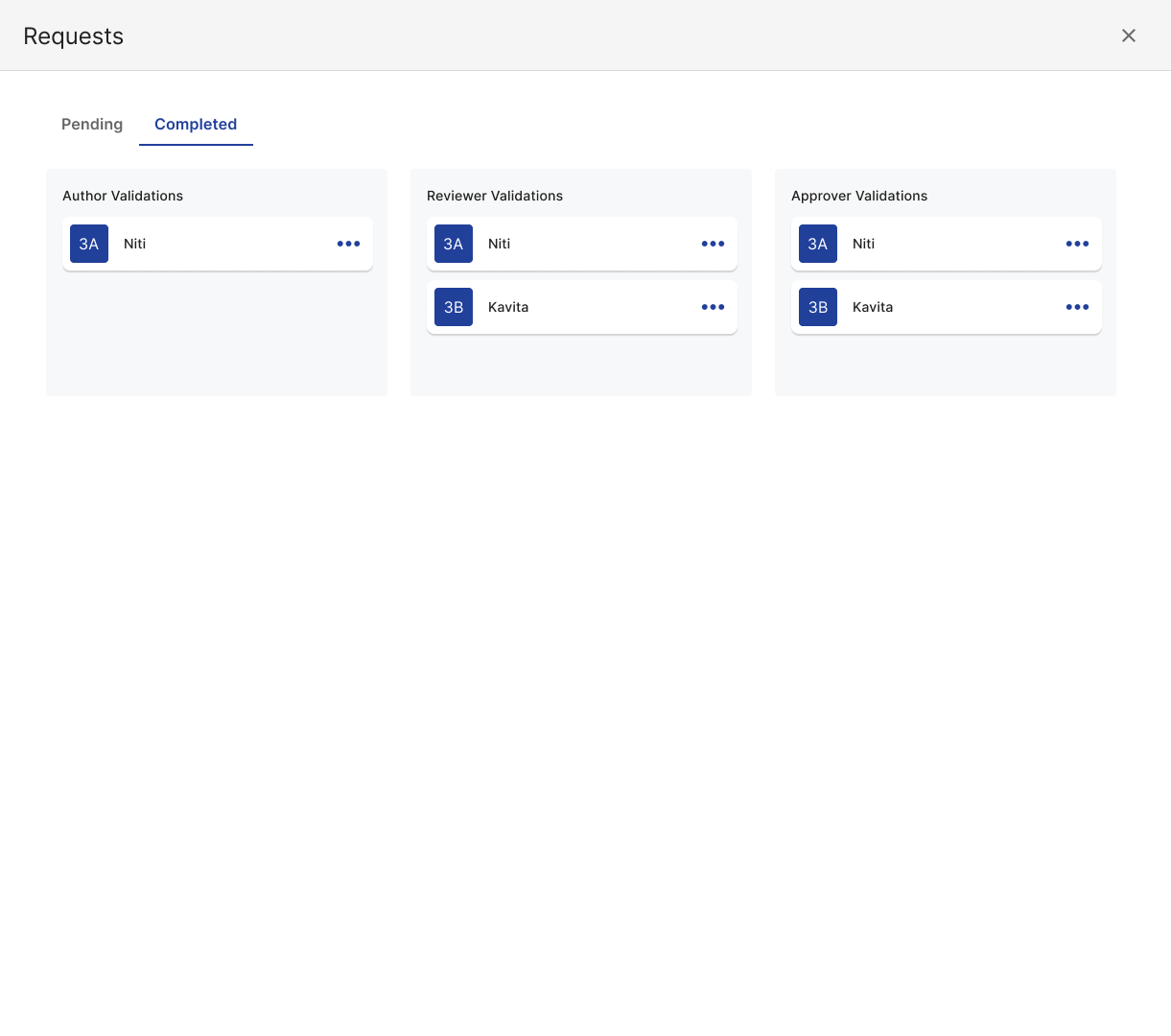Viewport: 1171px width, 1036px height.
Task: Open more options for Kavita in Reviewer Validations
Action: [x=713, y=307]
